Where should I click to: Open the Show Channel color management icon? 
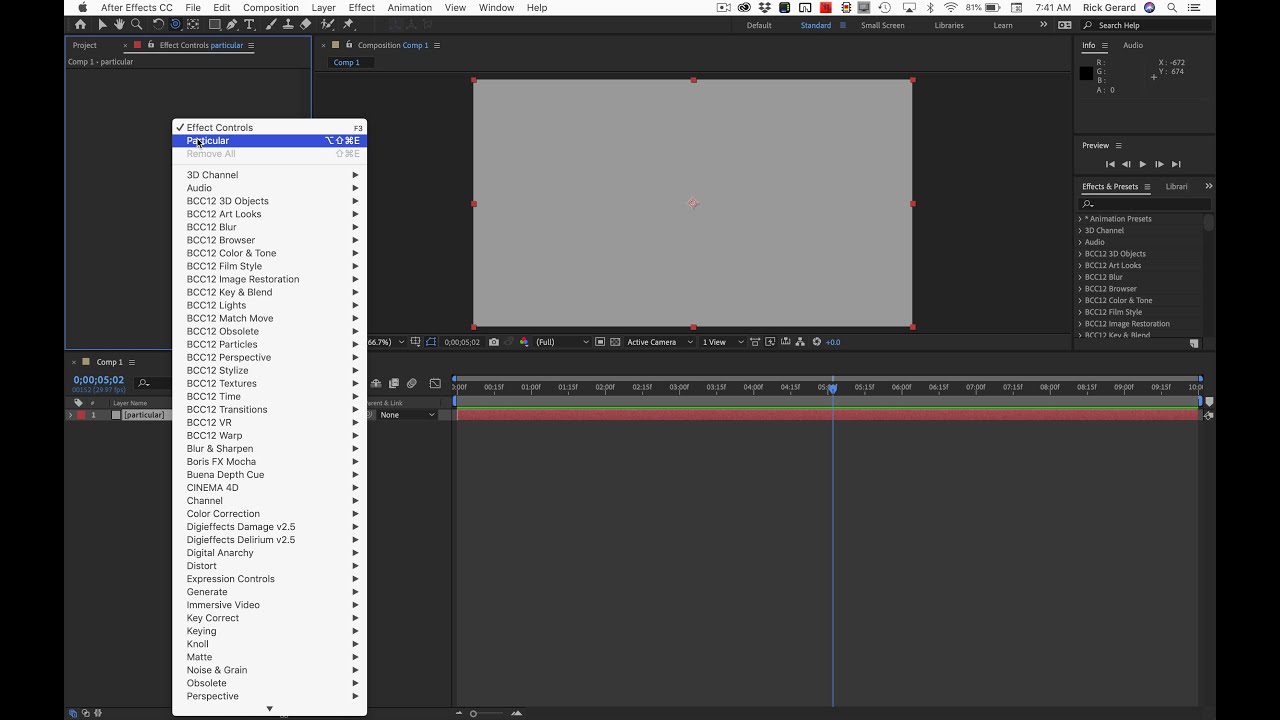click(524, 342)
